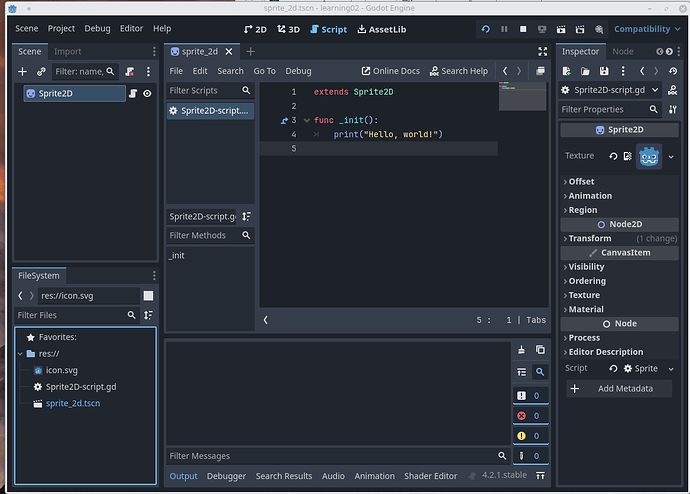Click the Texture icon thumbnail
This screenshot has height=494, width=690.
[x=649, y=156]
